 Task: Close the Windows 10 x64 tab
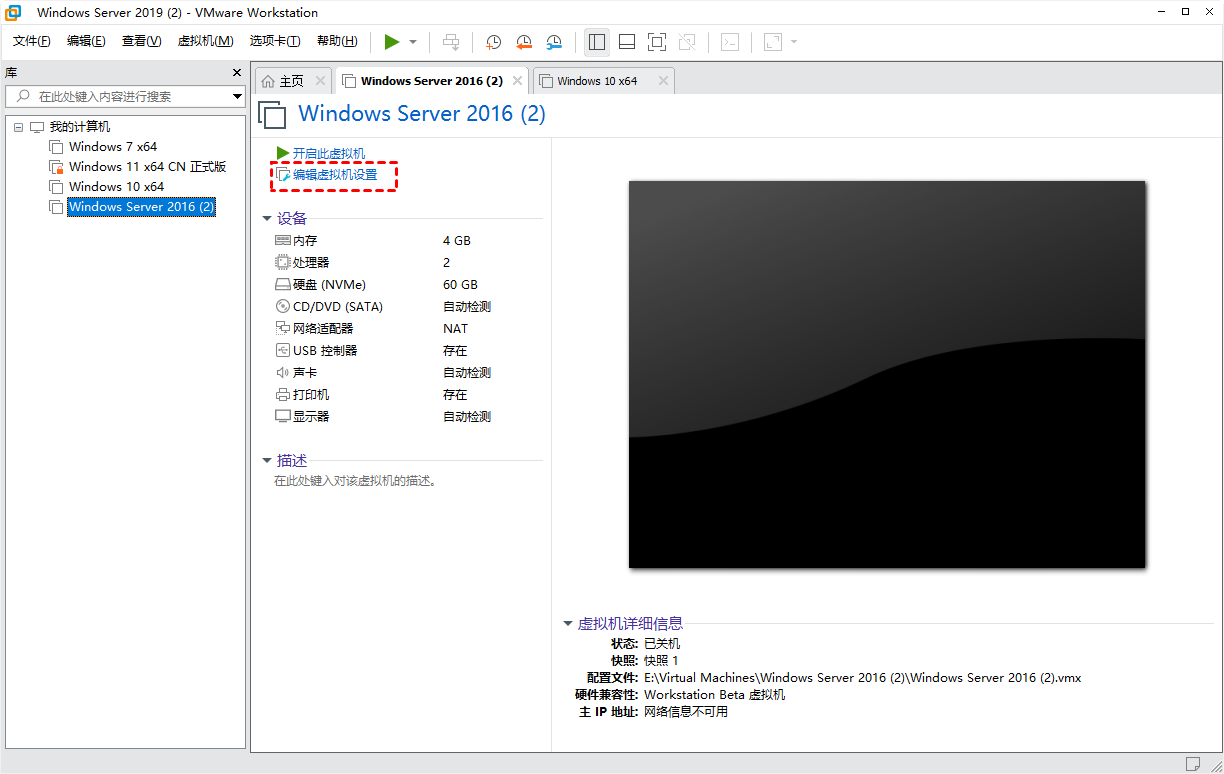(x=662, y=81)
